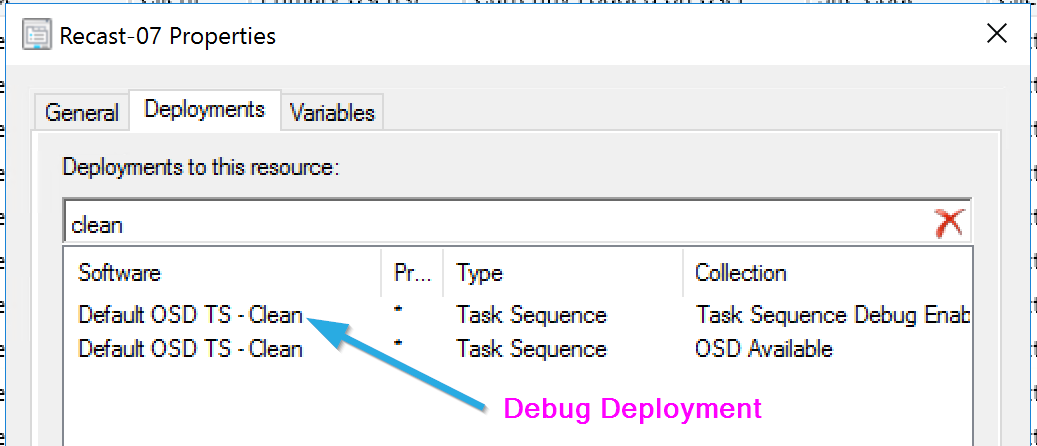Sort by the Software column header
The image size is (1037, 446).
(x=120, y=272)
